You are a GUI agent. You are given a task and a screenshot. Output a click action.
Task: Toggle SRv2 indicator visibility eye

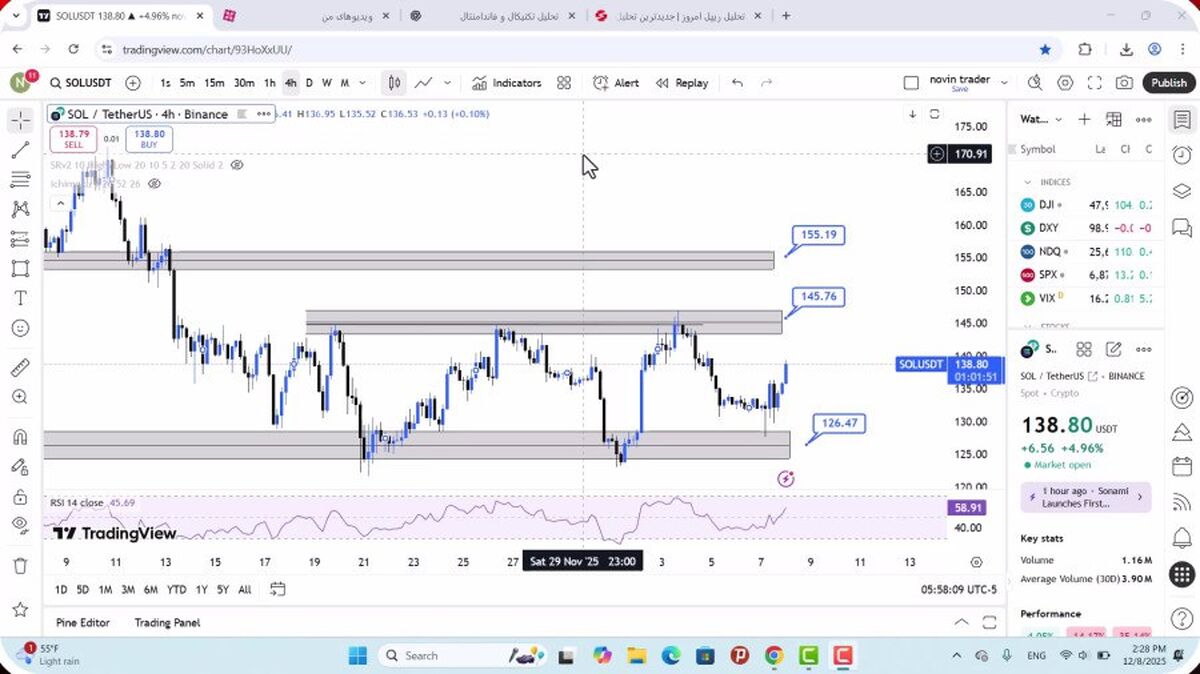[237, 164]
